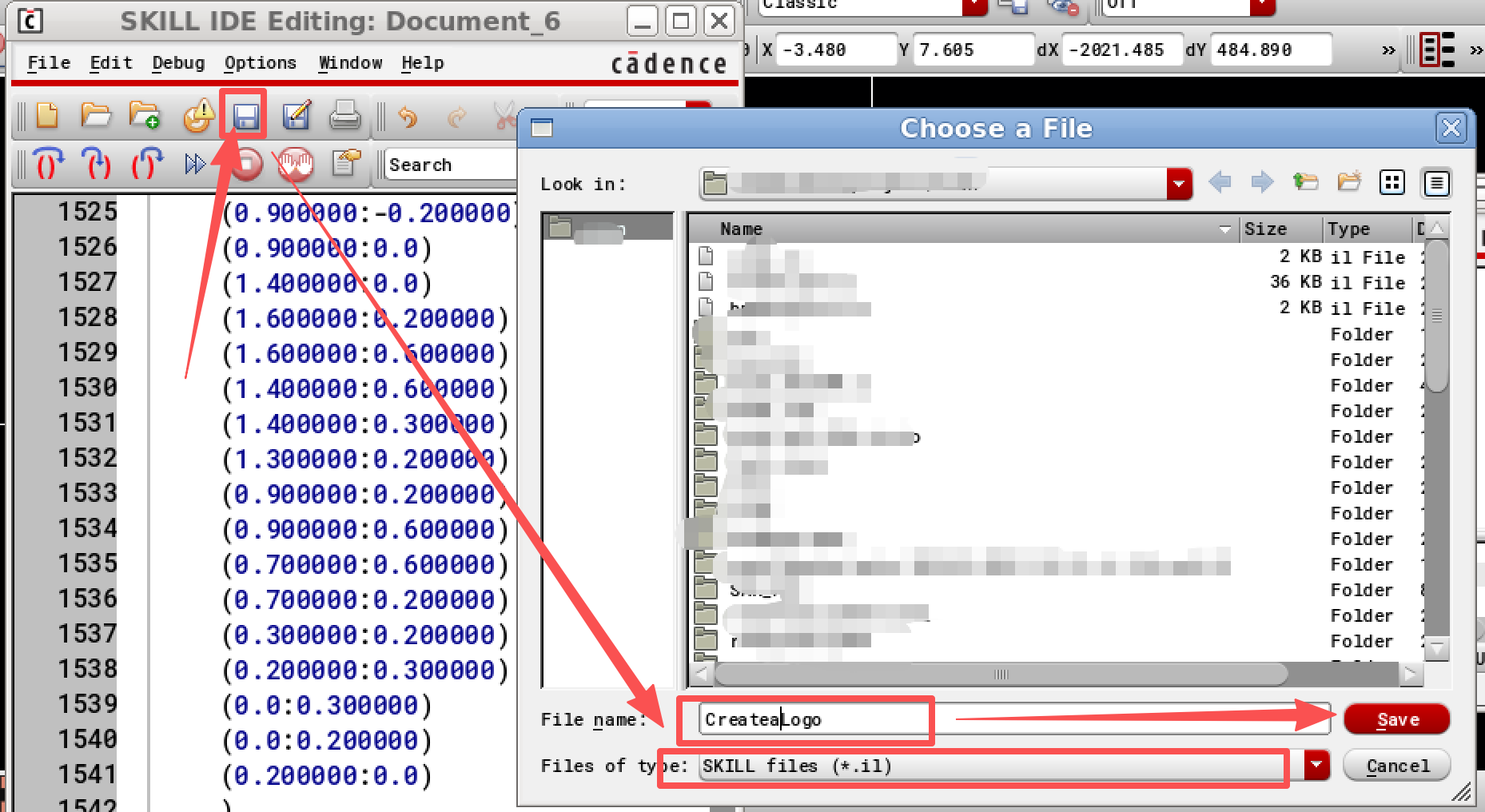Go to parent directory in file dialog
1485x812 pixels.
pyautogui.click(x=1305, y=183)
